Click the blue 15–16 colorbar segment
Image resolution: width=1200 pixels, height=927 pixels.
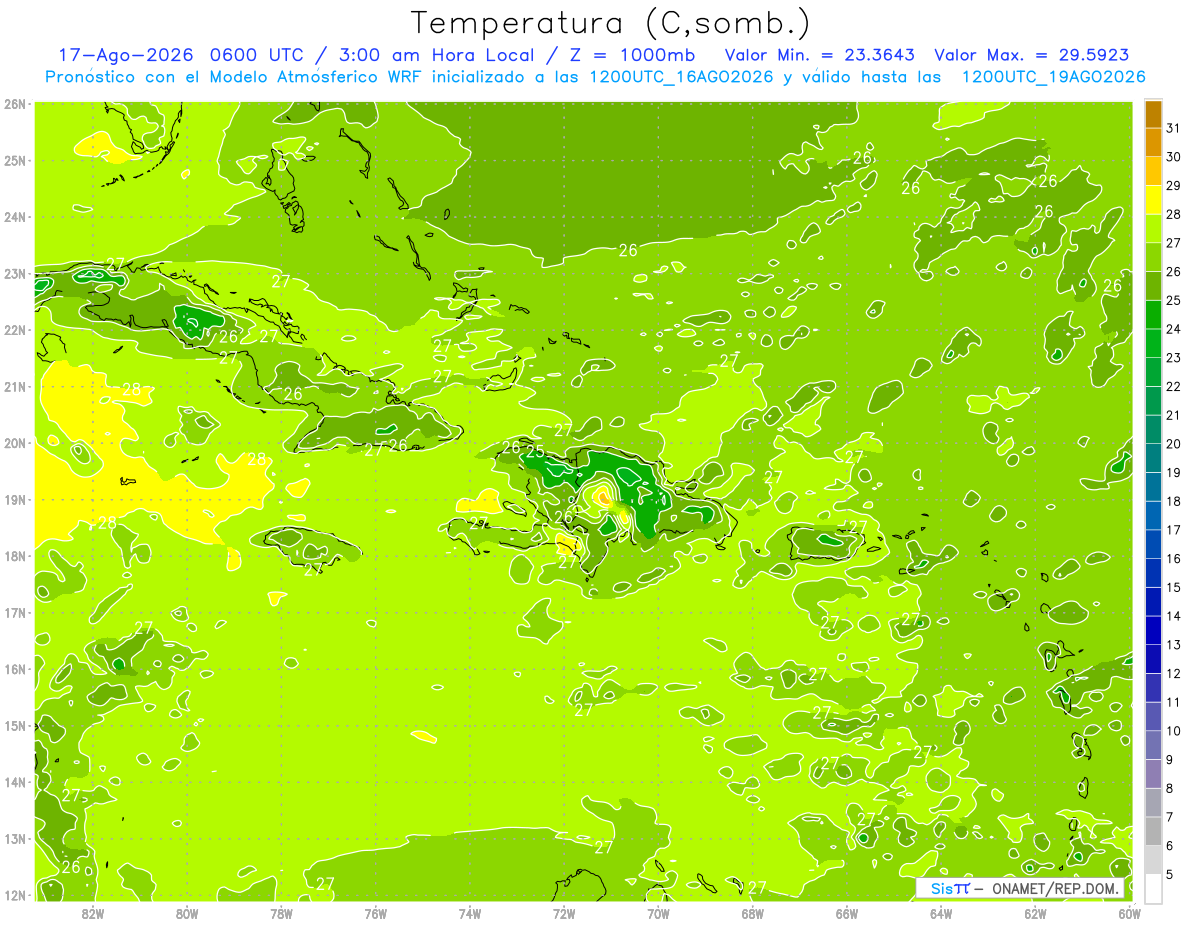(x=1153, y=573)
